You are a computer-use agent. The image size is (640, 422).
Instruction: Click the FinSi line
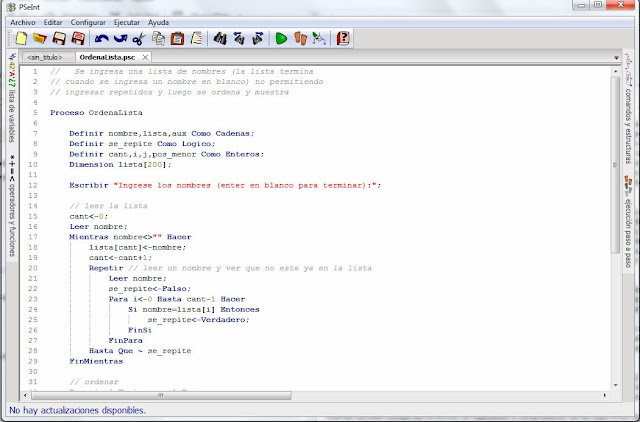pyautogui.click(x=140, y=330)
